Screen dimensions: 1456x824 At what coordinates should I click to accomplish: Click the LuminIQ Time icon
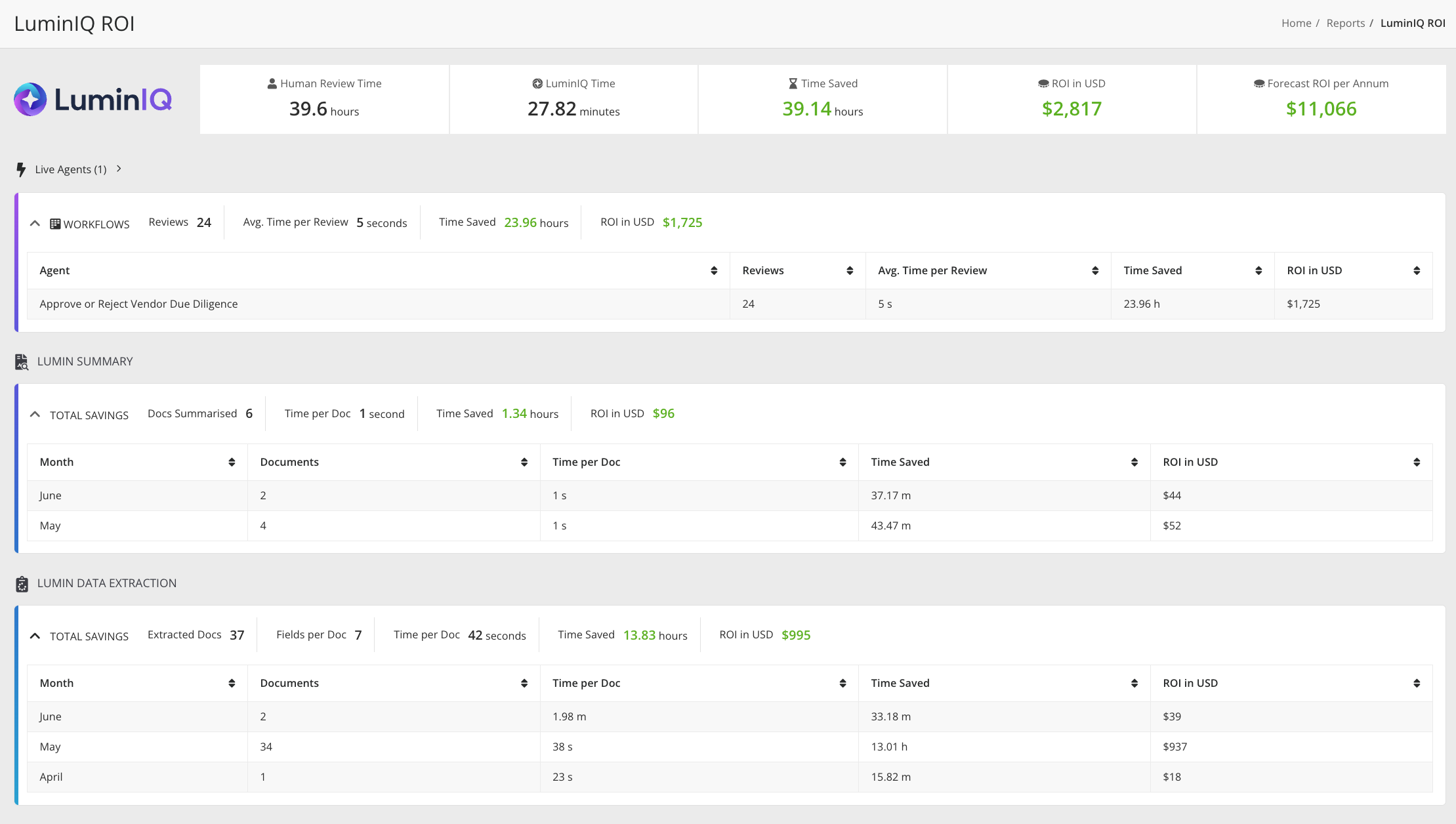point(537,83)
